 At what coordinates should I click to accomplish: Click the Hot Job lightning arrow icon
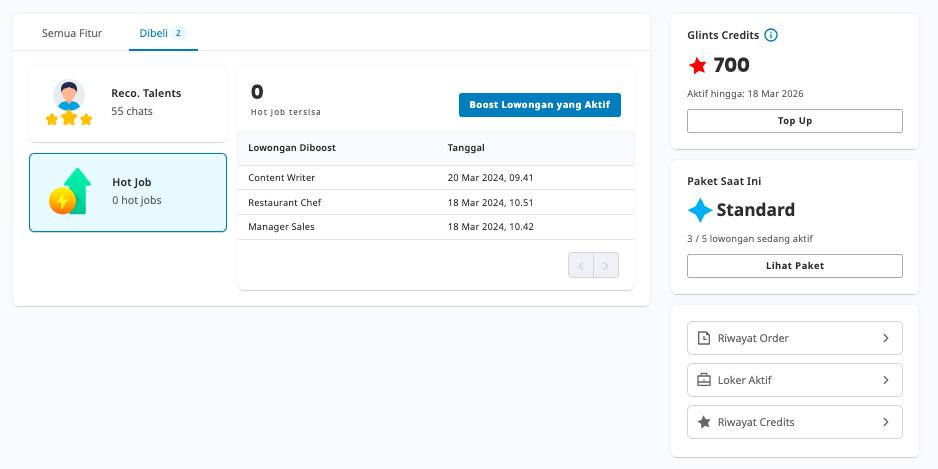70,191
